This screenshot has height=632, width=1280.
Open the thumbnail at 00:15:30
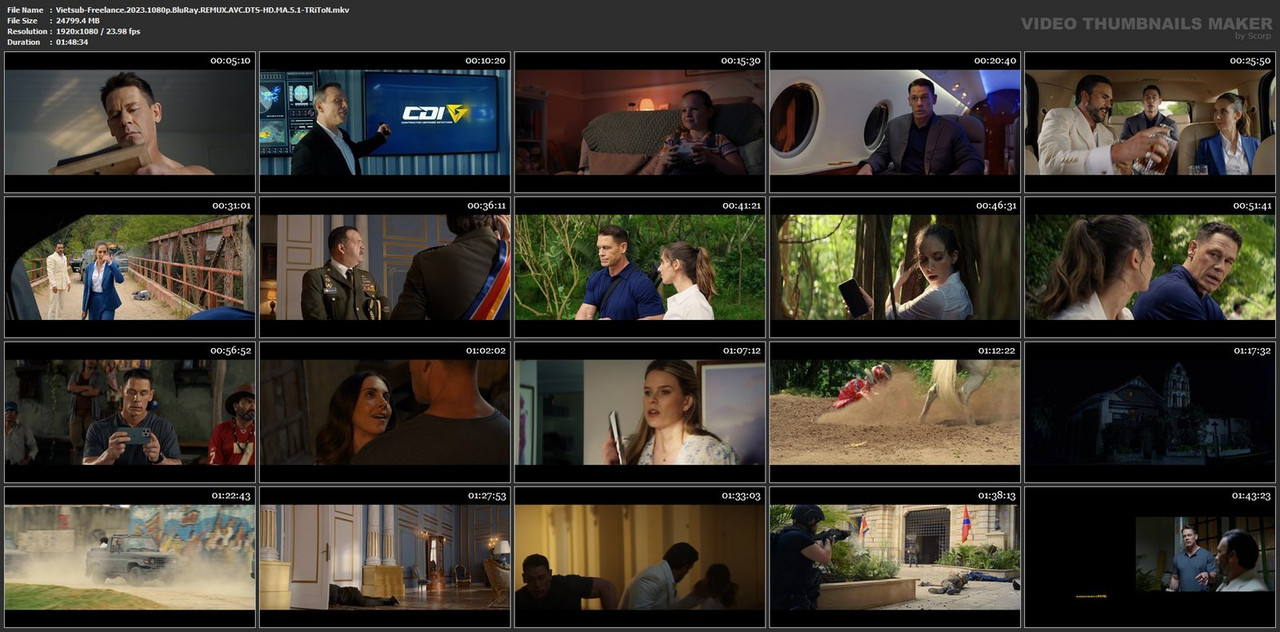pos(640,122)
